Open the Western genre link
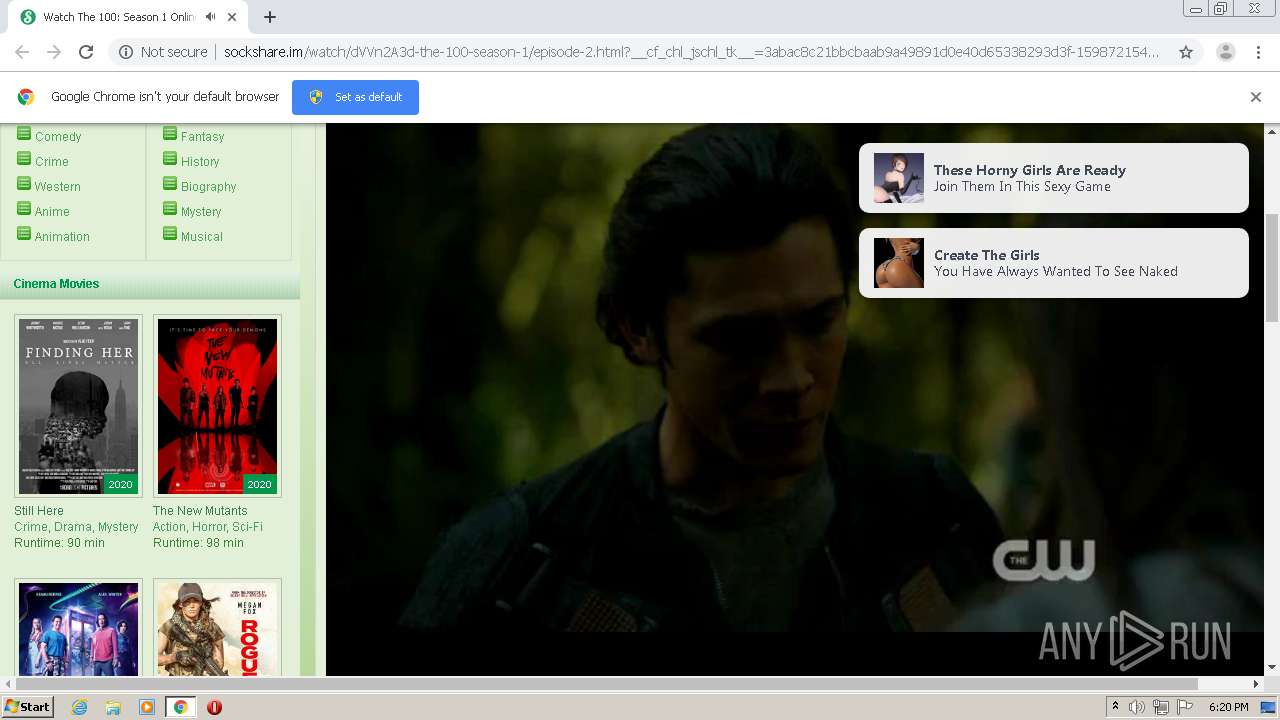 pos(58,187)
